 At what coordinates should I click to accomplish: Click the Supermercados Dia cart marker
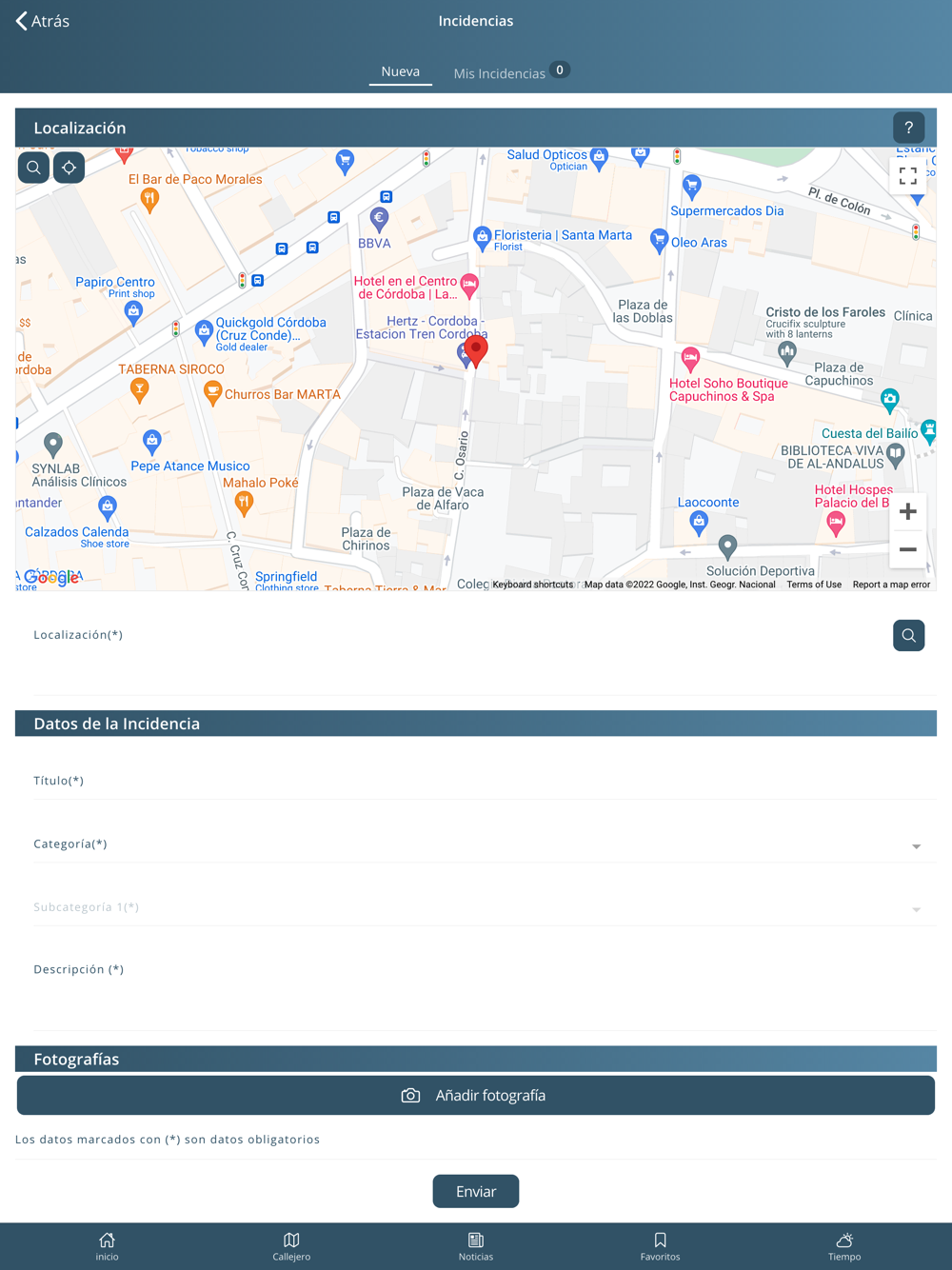(x=692, y=185)
